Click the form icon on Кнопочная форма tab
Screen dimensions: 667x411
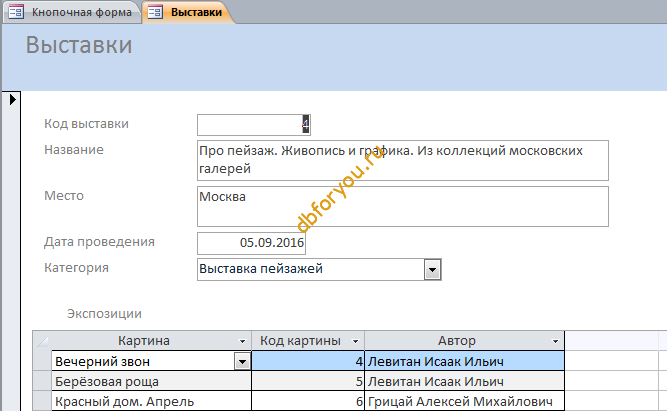(16, 12)
